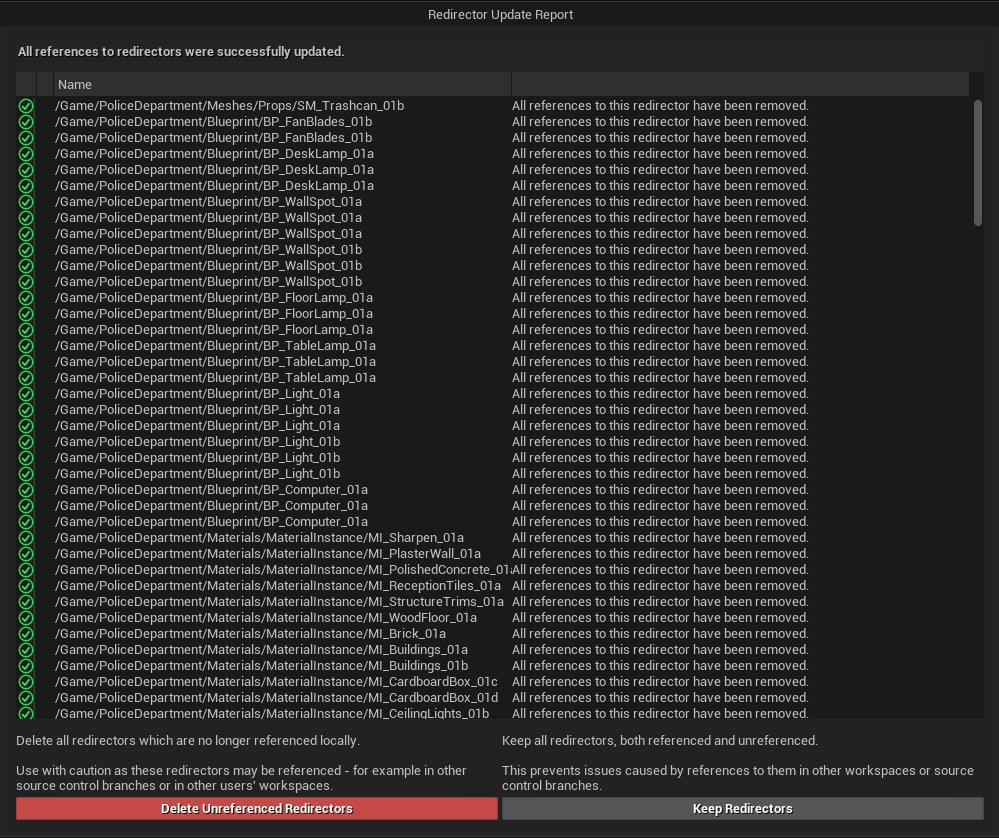Click the status icon next to MI_ReceptionTiles_01a
The width and height of the screenshot is (999, 838).
pos(26,586)
